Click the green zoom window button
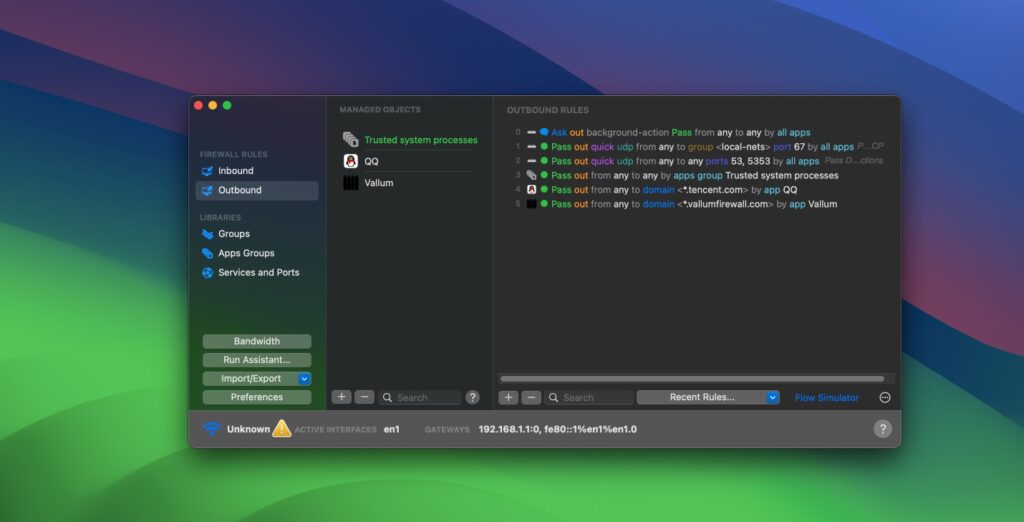Image resolution: width=1024 pixels, height=522 pixels. pyautogui.click(x=227, y=105)
